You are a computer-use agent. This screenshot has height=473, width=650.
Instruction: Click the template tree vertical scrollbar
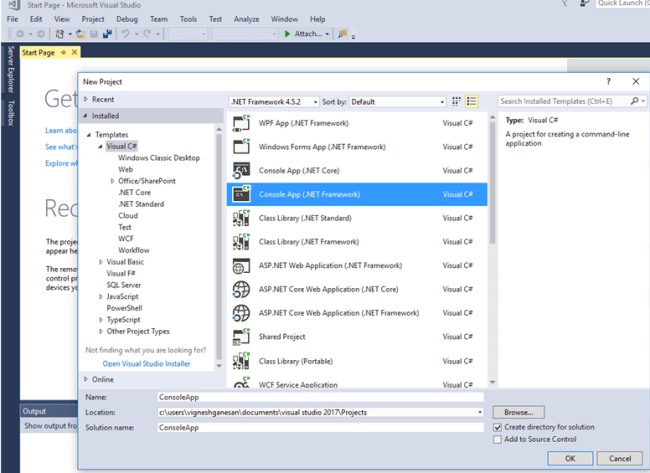(x=219, y=245)
